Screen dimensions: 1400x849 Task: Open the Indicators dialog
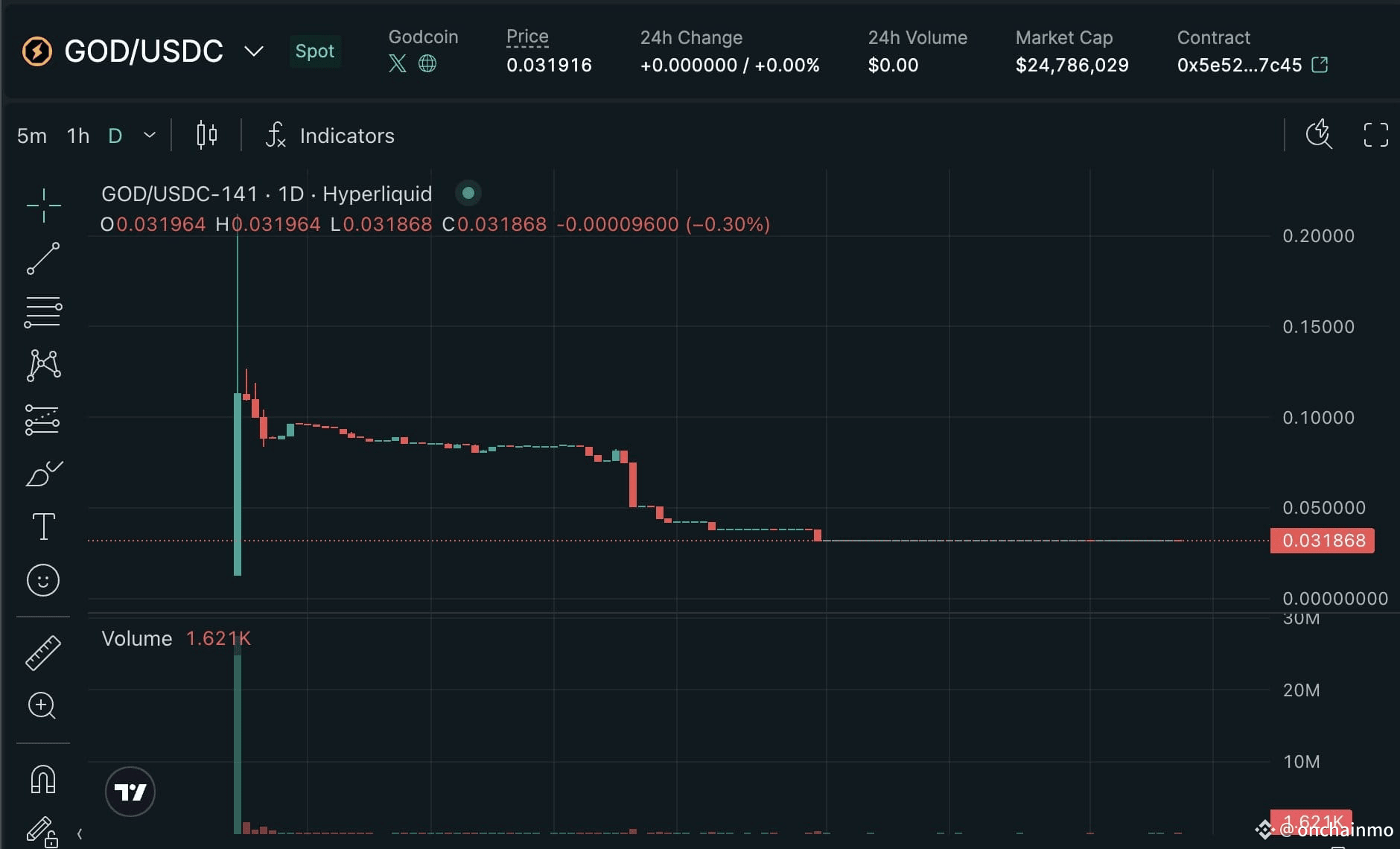[x=330, y=136]
